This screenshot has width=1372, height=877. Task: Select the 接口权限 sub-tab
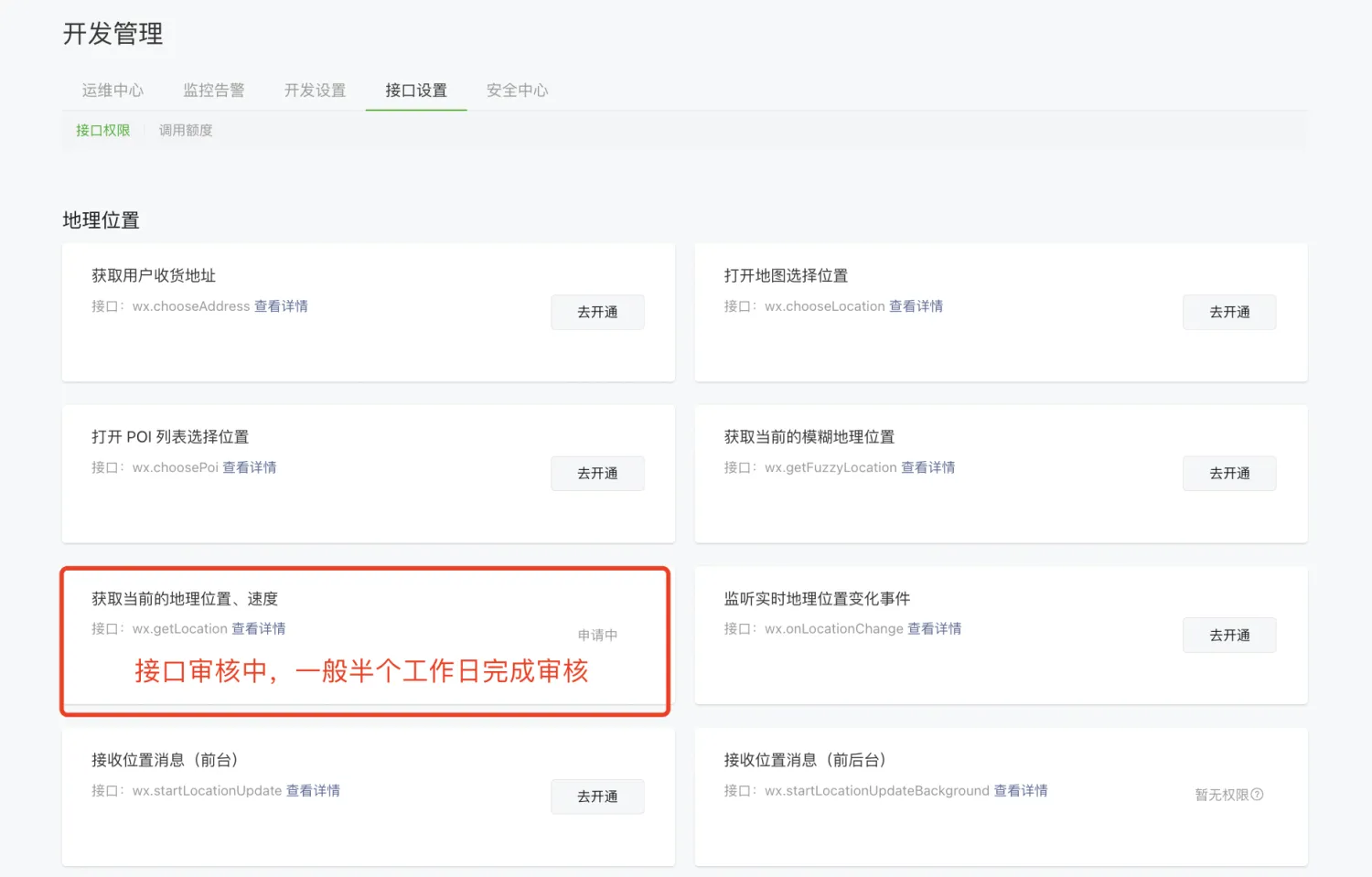(x=102, y=131)
